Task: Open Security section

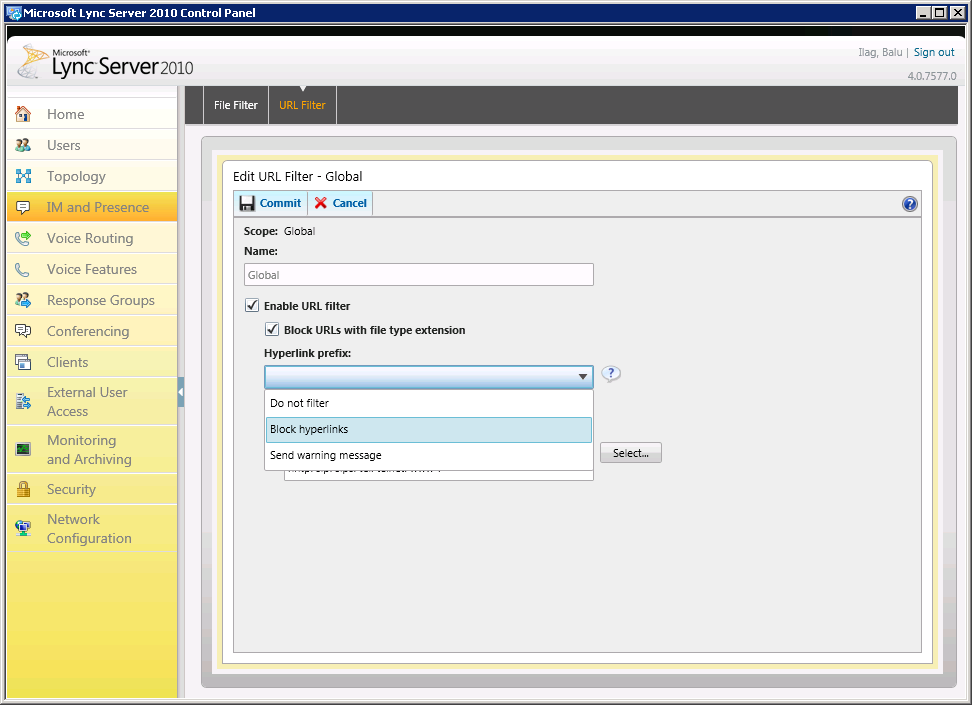Action: 92,489
